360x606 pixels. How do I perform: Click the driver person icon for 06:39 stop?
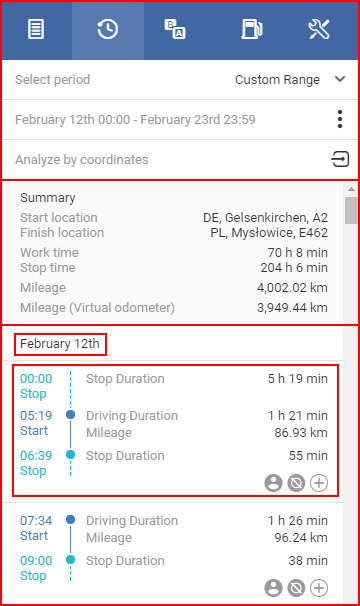coord(273,483)
